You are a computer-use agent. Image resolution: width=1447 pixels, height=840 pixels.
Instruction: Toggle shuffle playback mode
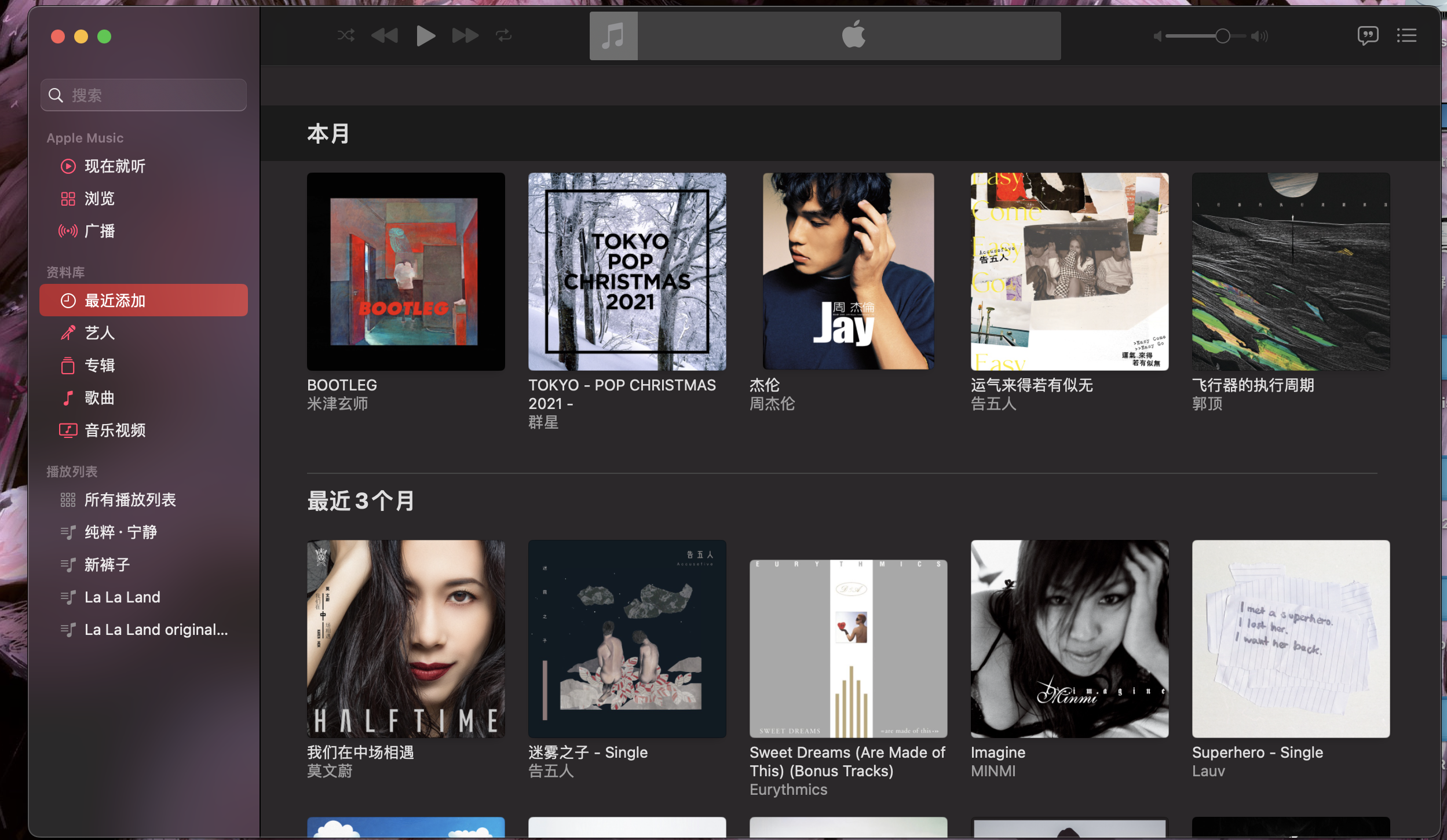(x=346, y=36)
